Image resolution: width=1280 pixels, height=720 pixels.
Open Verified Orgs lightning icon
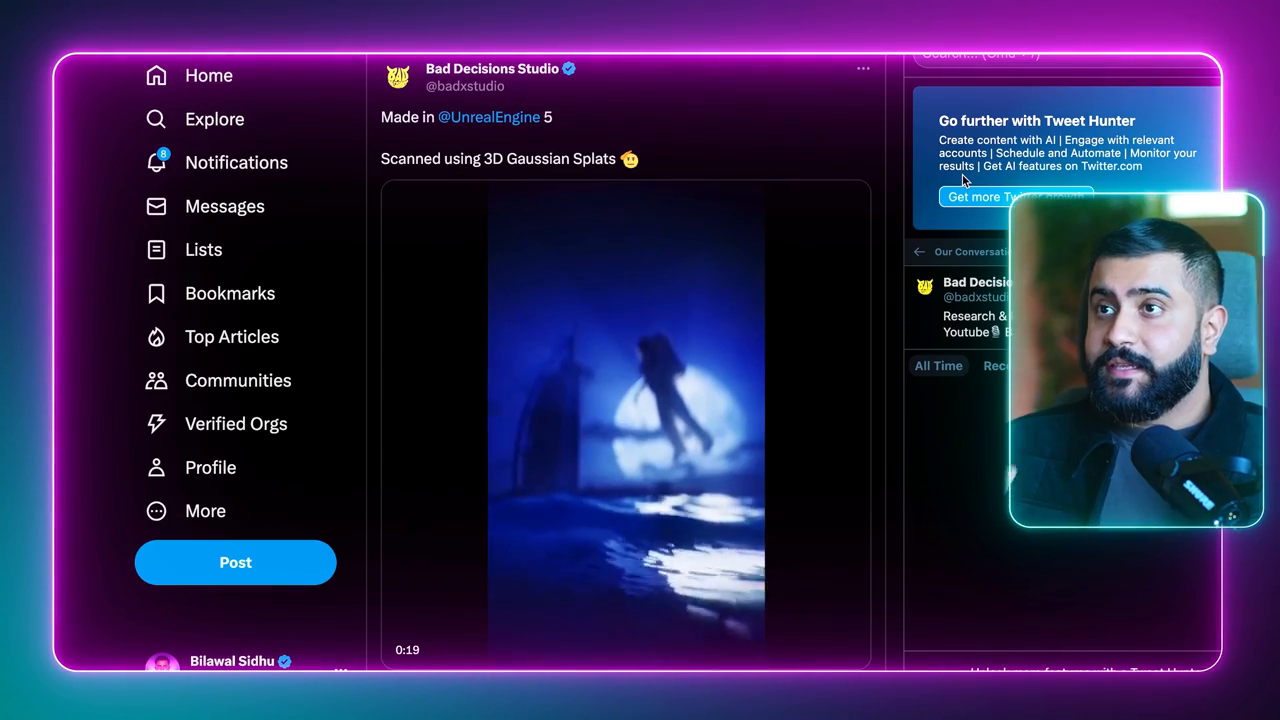click(x=156, y=424)
